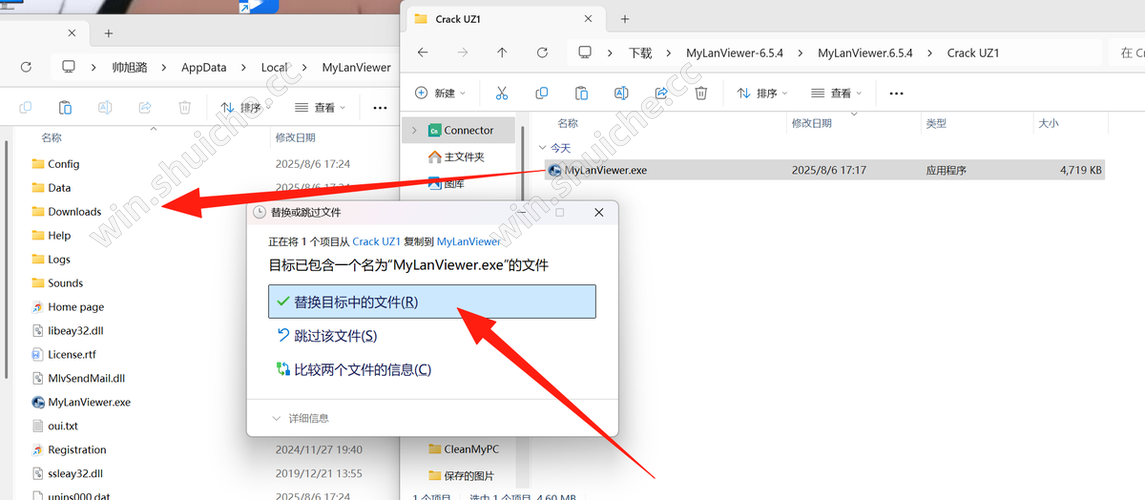
Task: Select Connector in the navigation pane
Action: 461,131
